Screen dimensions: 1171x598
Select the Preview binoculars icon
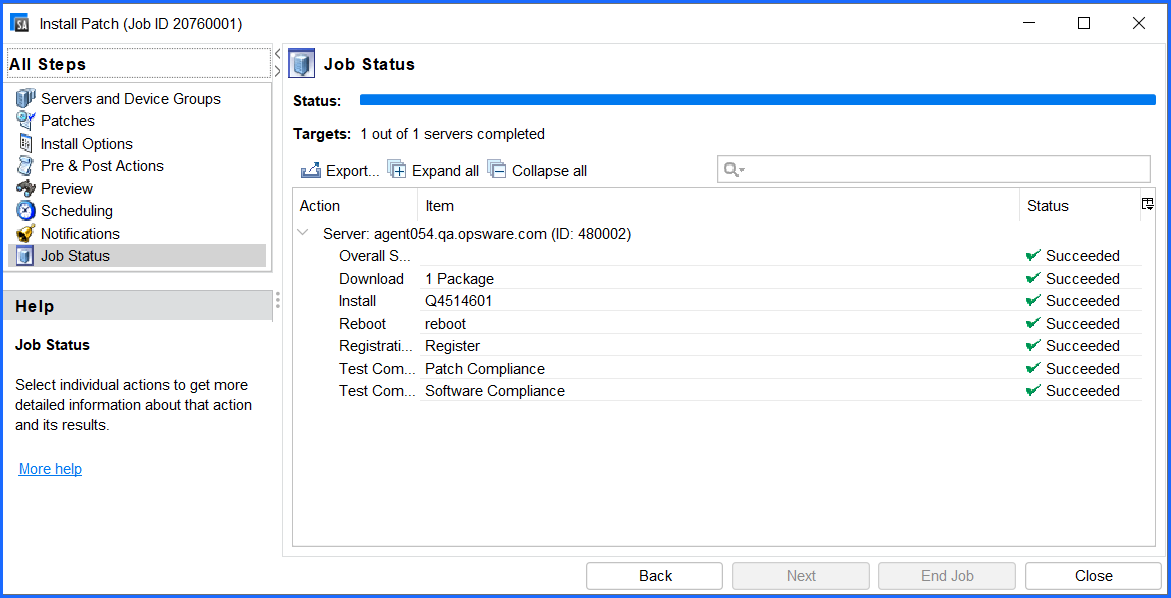(25, 189)
